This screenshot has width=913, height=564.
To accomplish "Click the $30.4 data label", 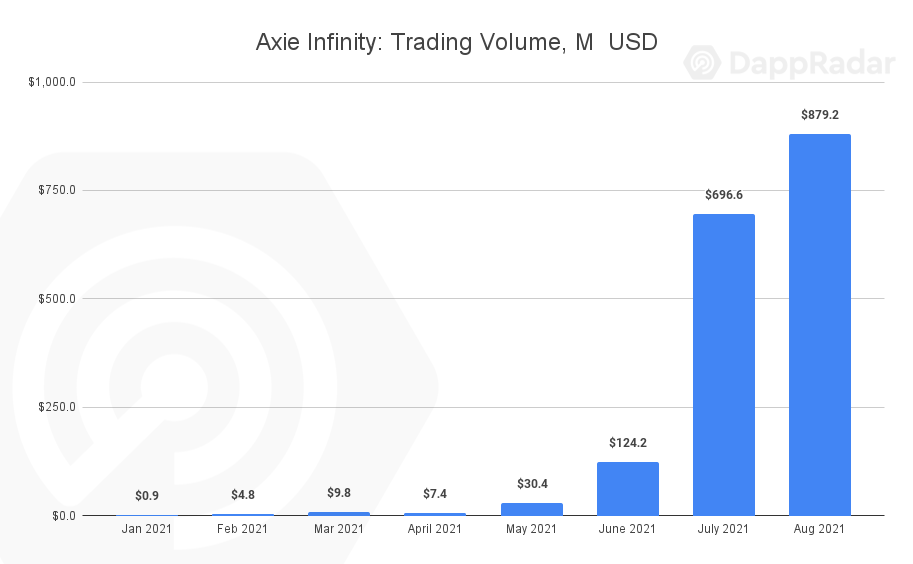I will (x=531, y=484).
